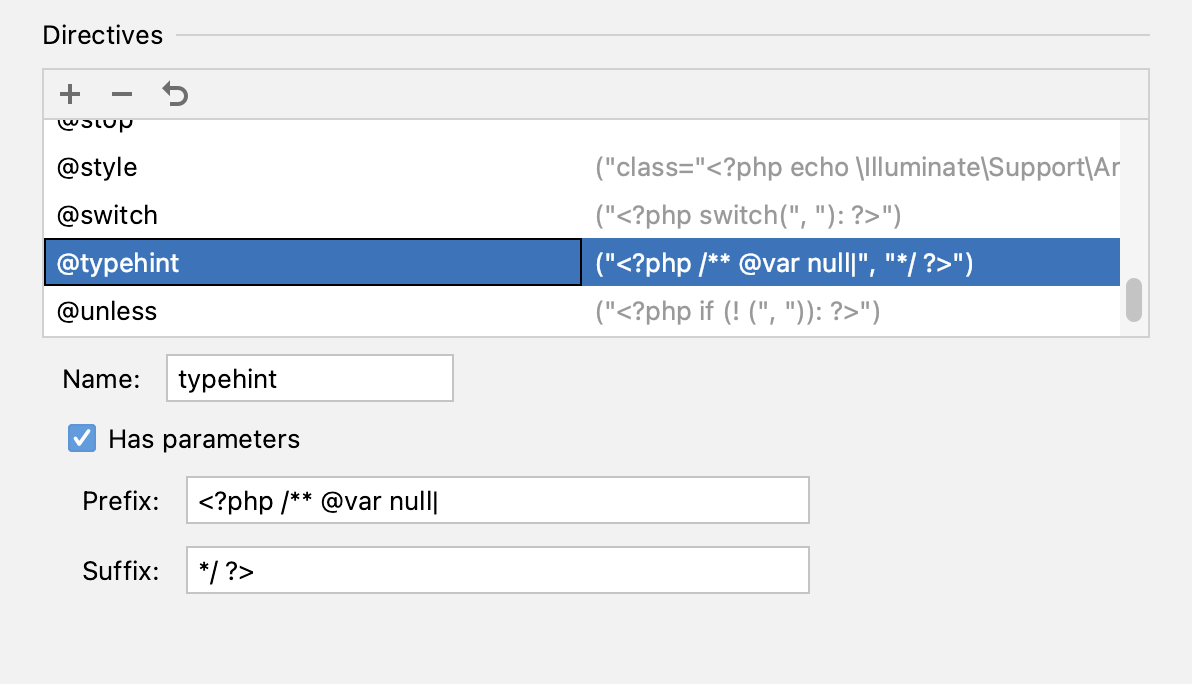Click the Has parameters label text

click(204, 439)
